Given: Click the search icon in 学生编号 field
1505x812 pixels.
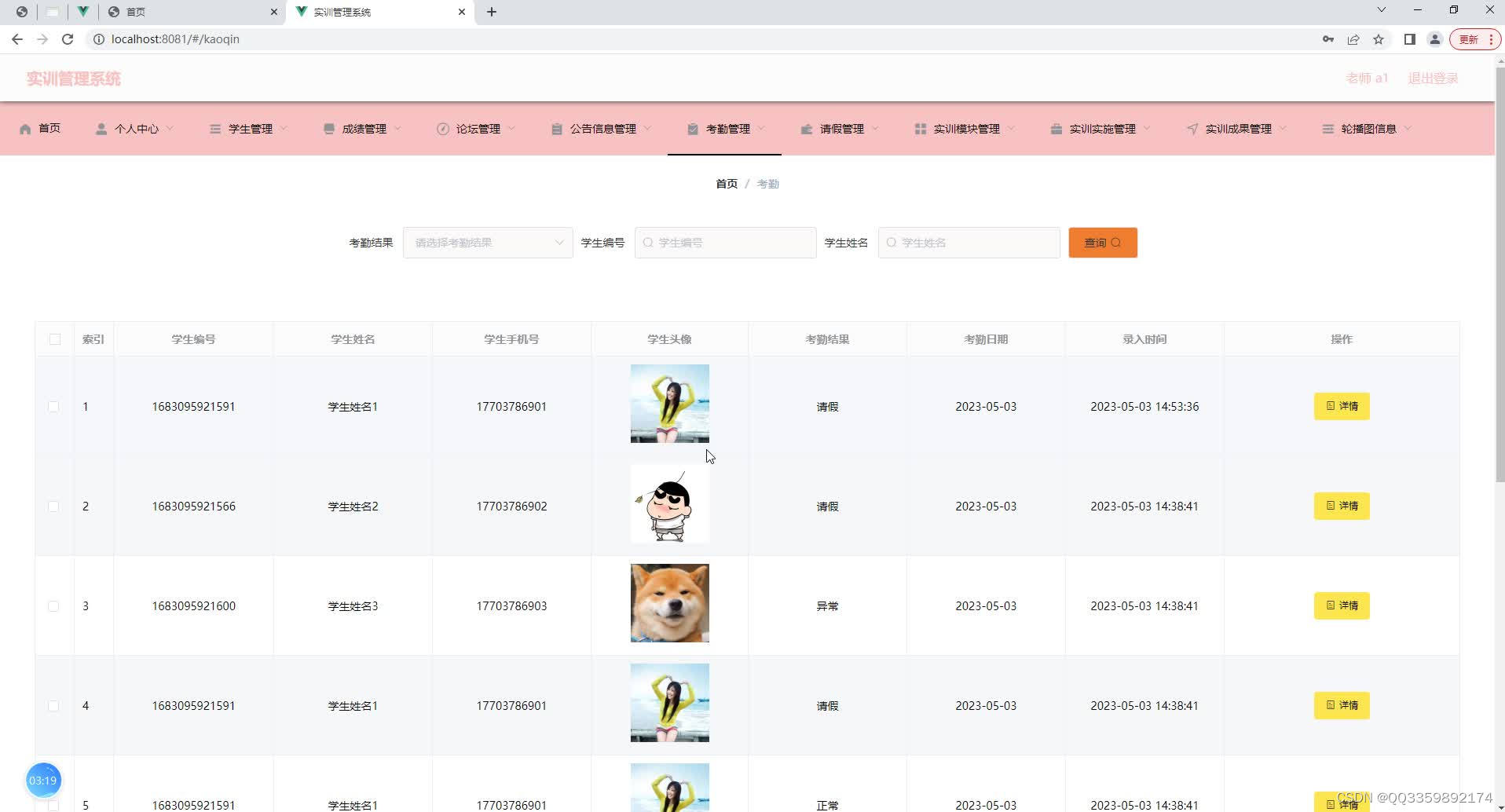Looking at the screenshot, I should tap(648, 243).
